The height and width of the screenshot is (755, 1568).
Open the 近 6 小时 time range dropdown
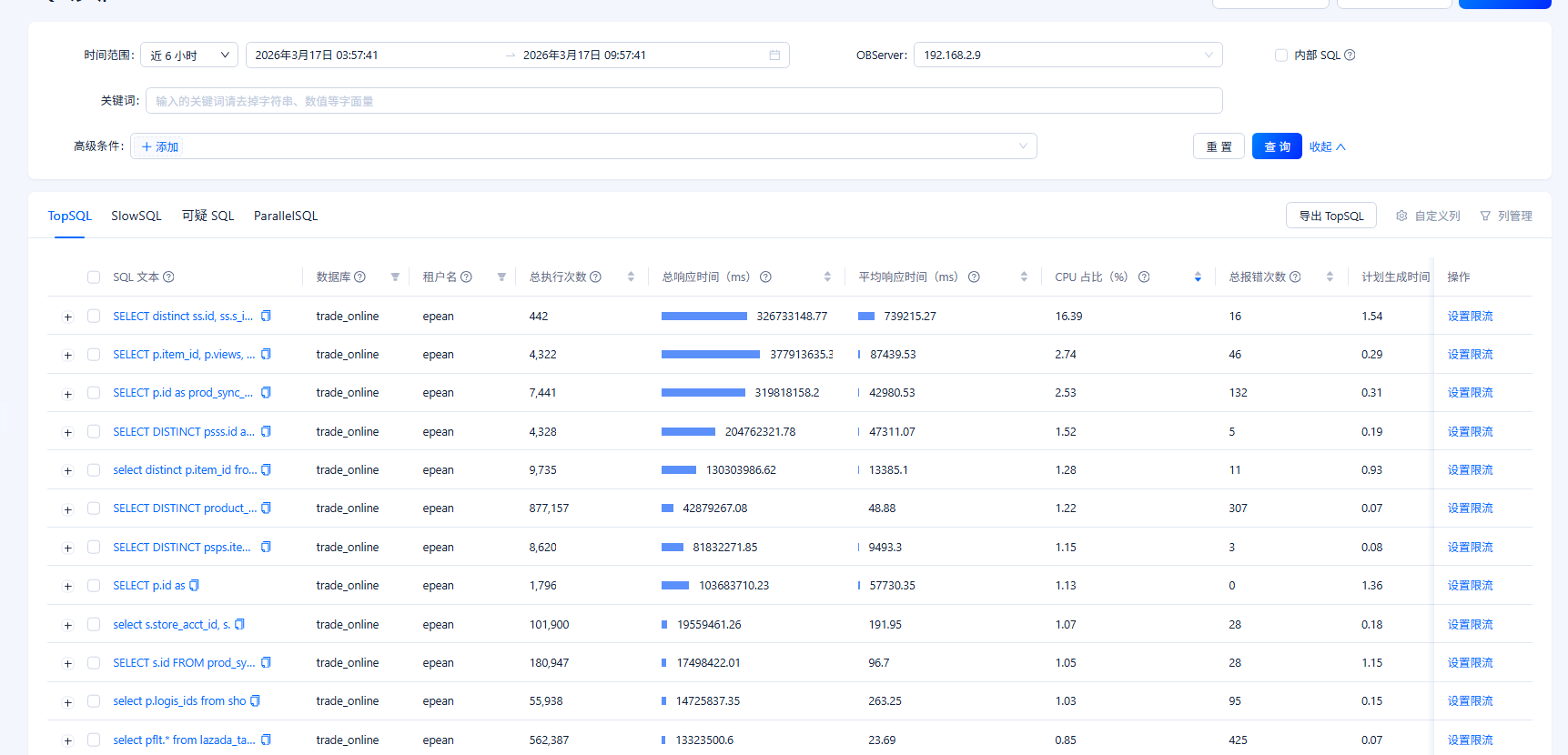189,55
